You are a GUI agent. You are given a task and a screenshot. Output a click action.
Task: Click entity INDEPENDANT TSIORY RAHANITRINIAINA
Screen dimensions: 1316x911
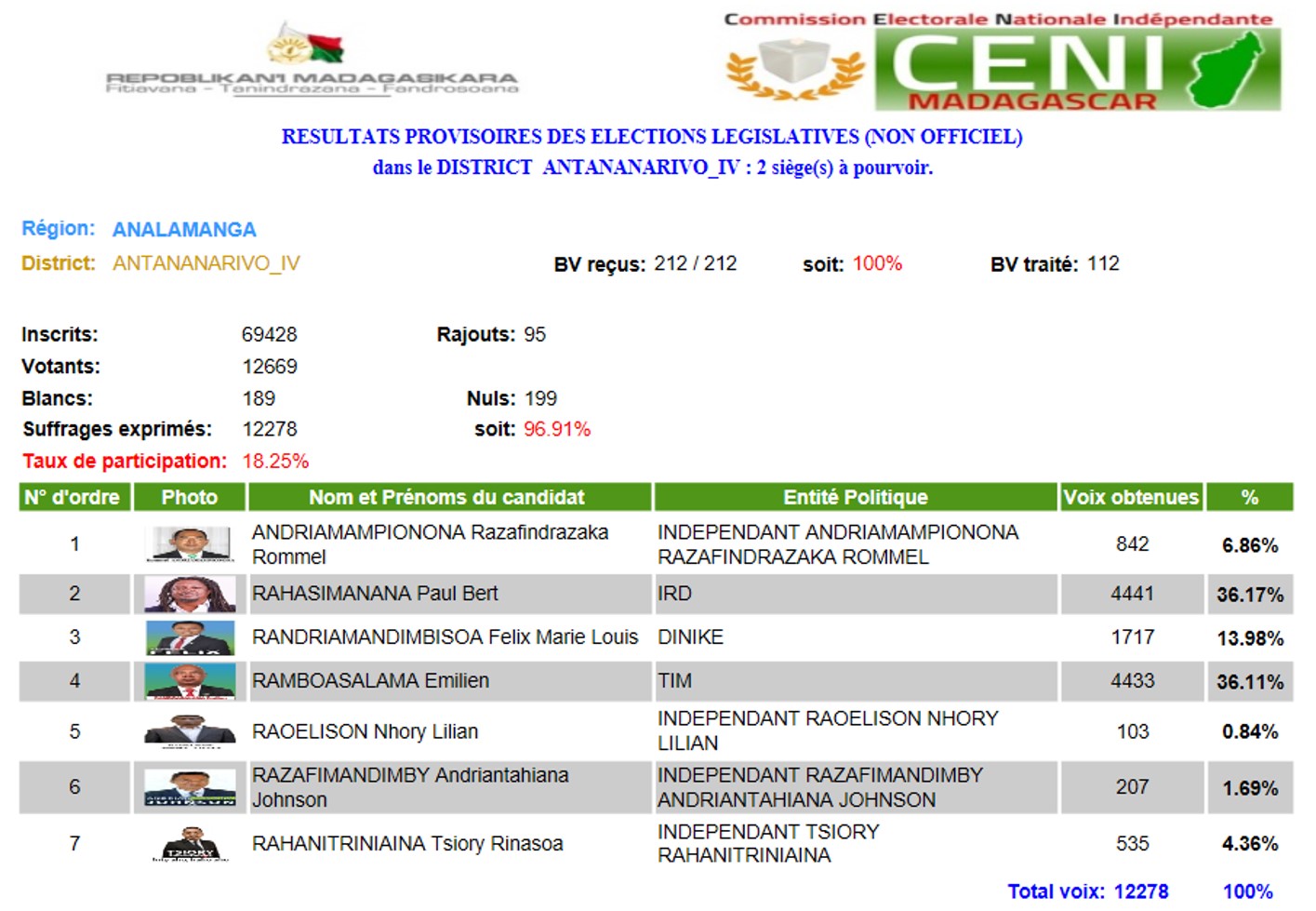coord(768,844)
